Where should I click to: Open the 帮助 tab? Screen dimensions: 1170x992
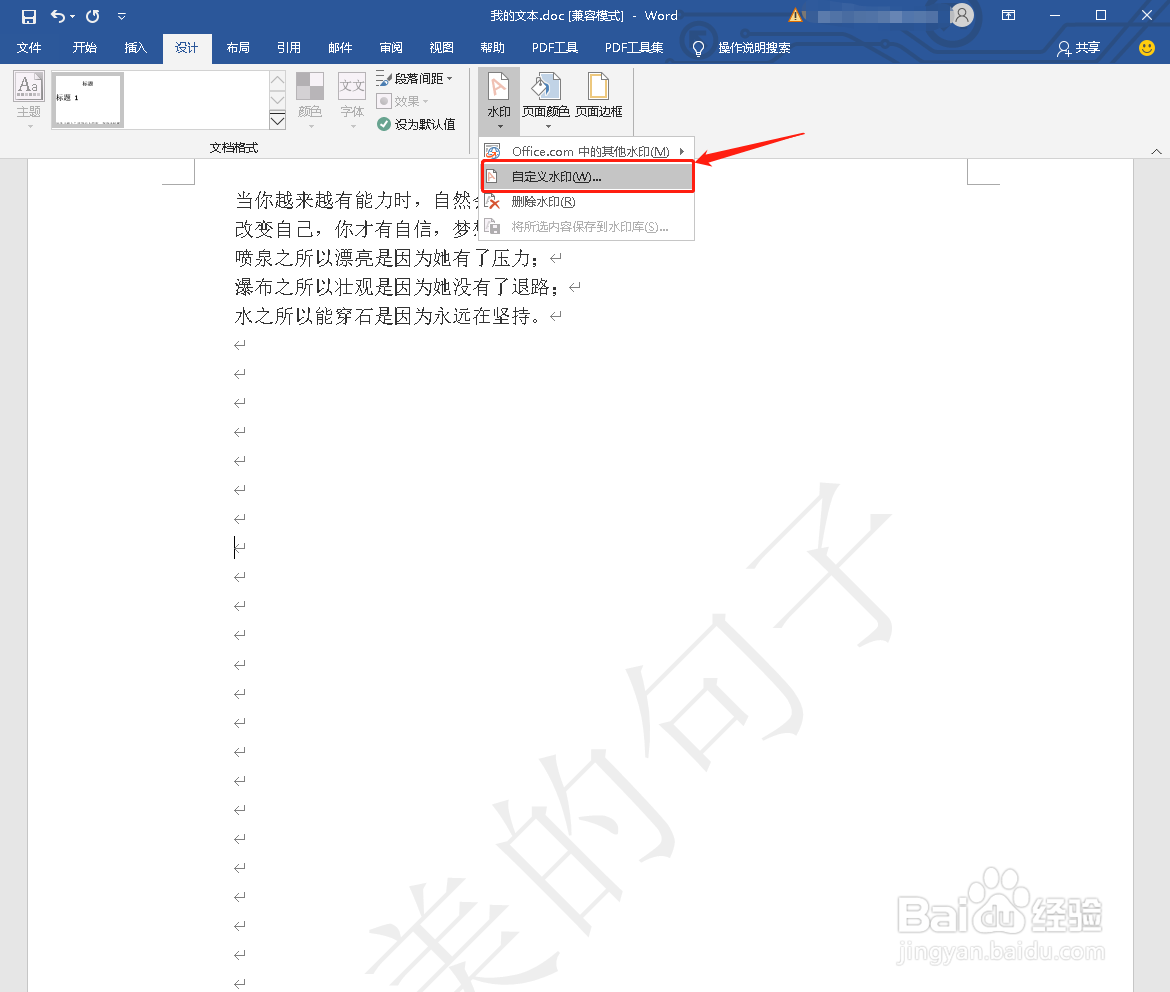tap(492, 48)
